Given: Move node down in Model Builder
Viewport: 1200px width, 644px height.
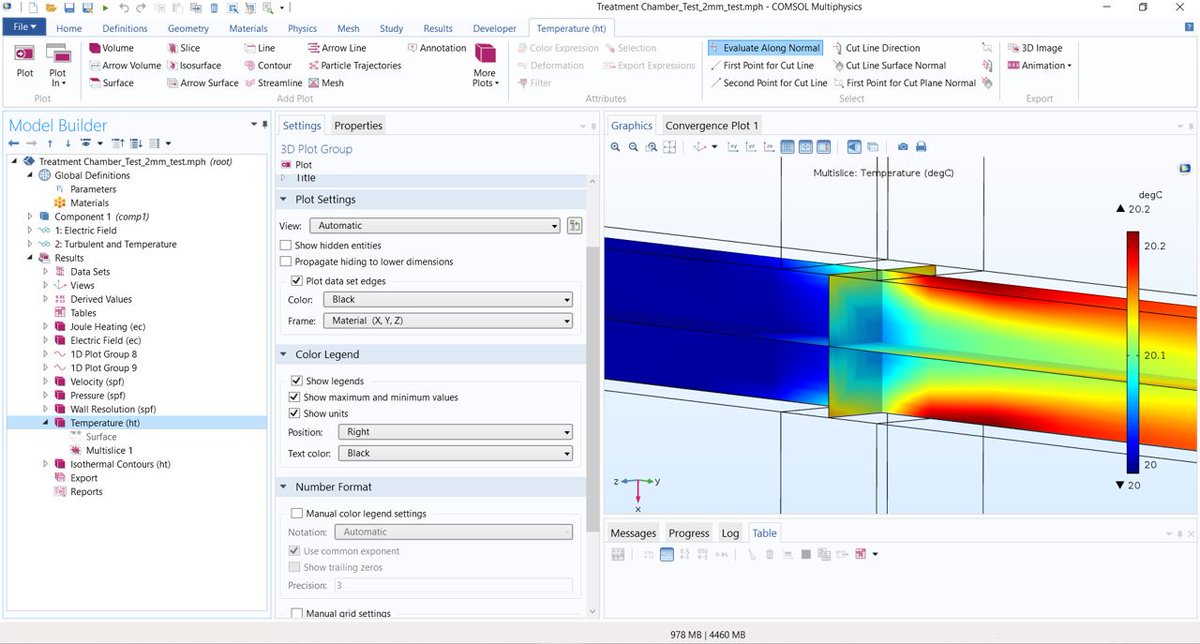Looking at the screenshot, I should click(67, 143).
